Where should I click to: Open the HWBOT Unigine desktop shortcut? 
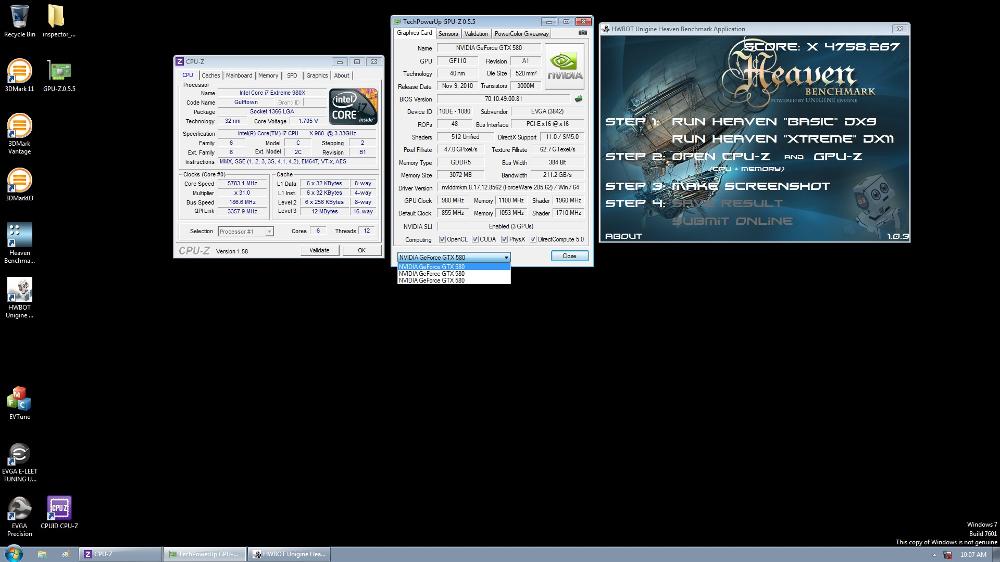[19, 298]
